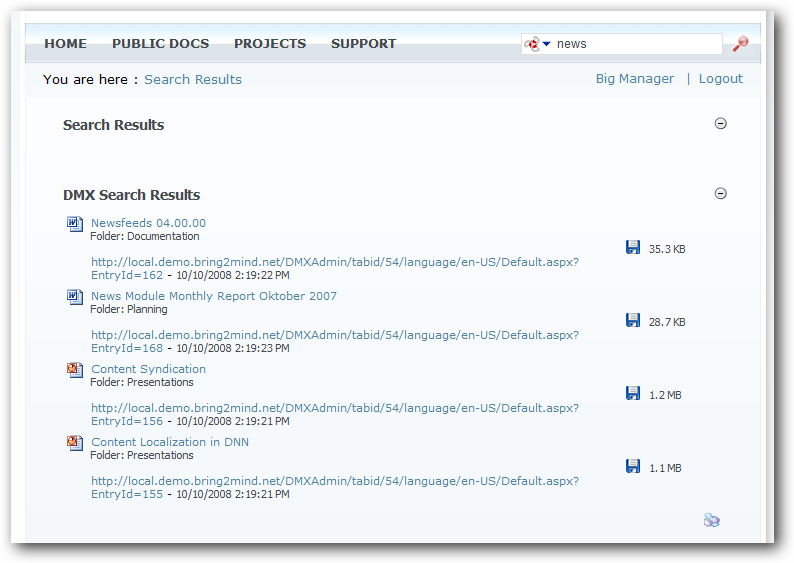Screen dimensions: 794x563
Task: Click the "Folder: Documentation" text
Action: [x=145, y=236]
